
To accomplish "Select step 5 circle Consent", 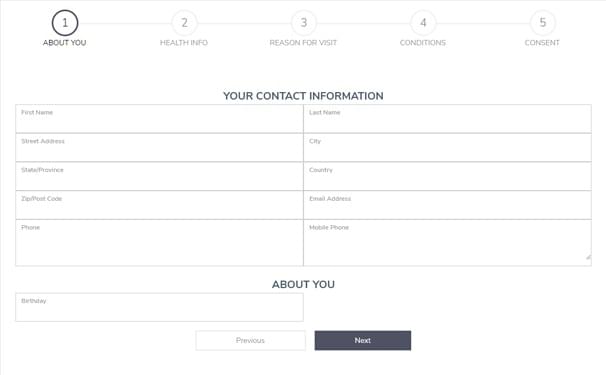I will point(543,23).
